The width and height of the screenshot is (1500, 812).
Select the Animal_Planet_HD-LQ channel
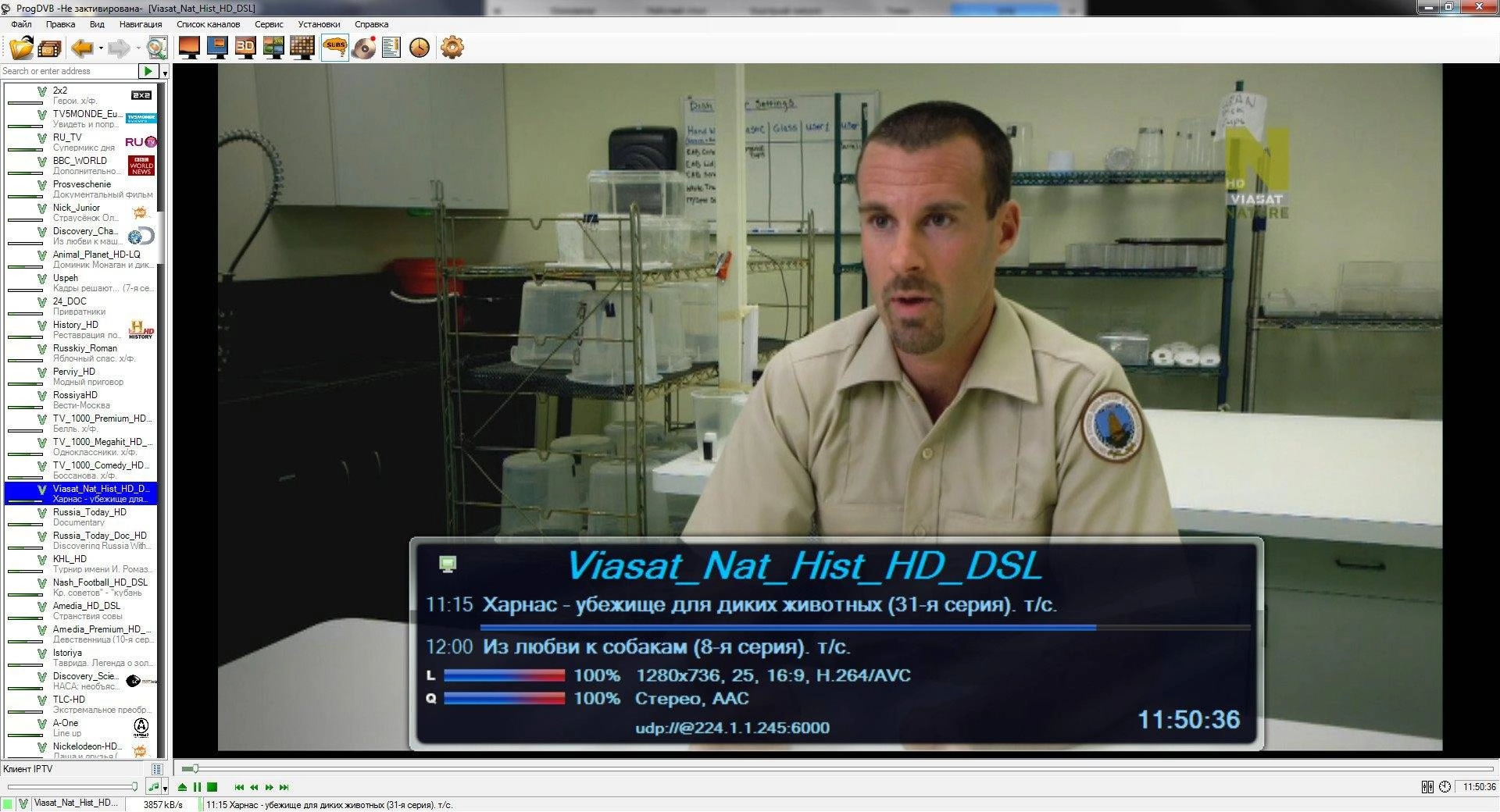(x=81, y=259)
